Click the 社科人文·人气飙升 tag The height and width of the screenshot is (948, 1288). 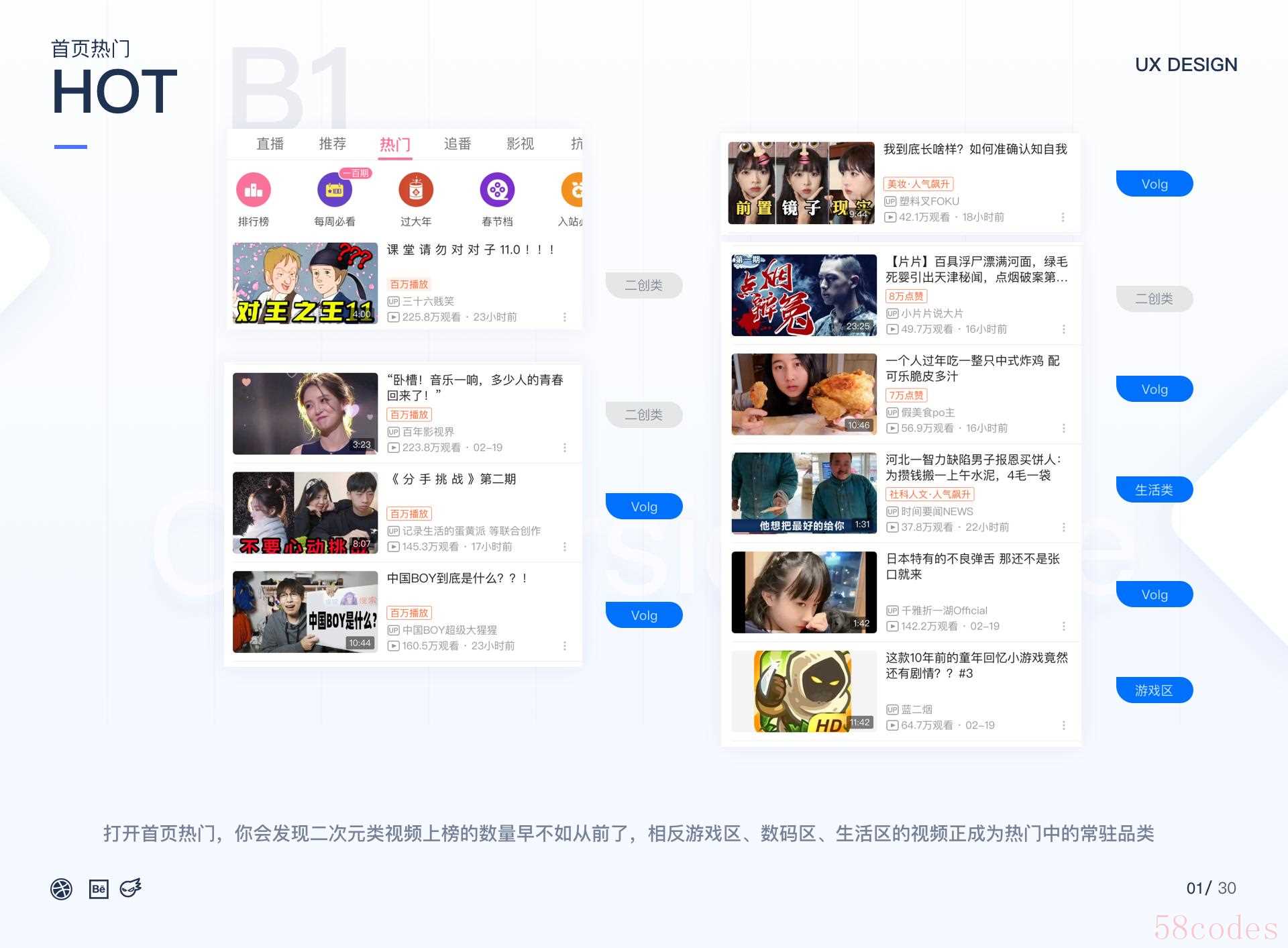pos(930,494)
